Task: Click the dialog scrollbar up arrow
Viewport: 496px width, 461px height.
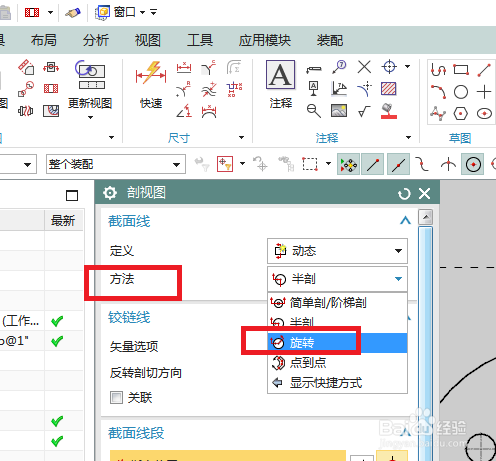Action: tap(426, 217)
